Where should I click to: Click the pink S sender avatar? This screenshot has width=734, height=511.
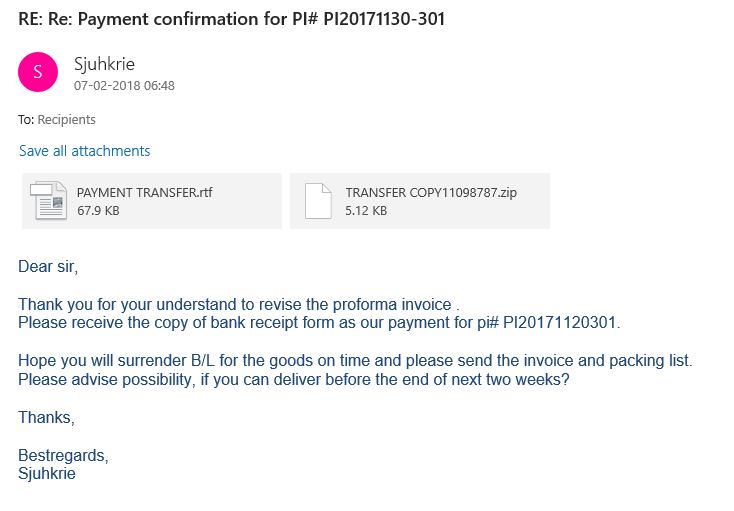[38, 72]
